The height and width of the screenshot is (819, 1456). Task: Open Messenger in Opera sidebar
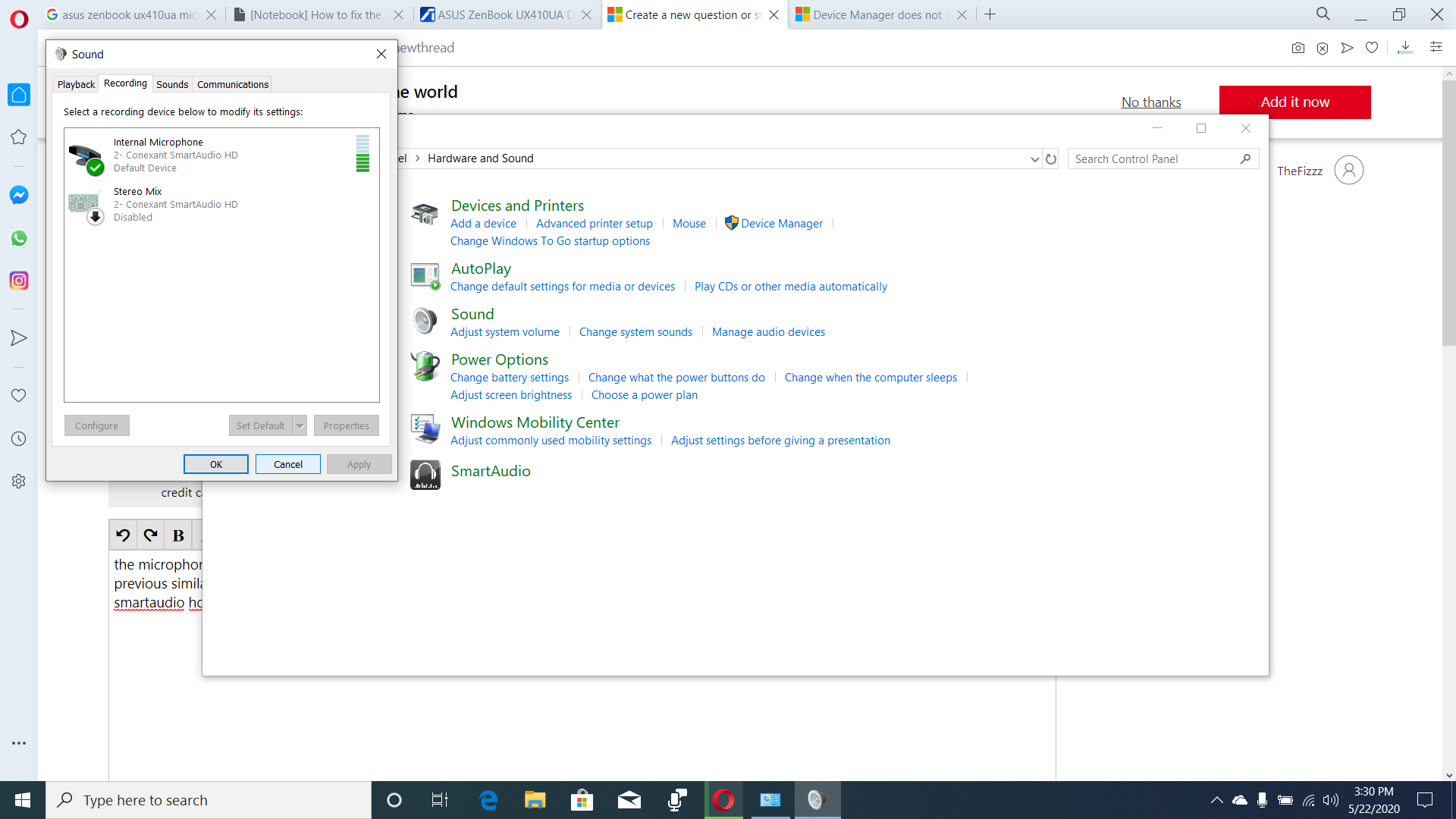pos(19,195)
